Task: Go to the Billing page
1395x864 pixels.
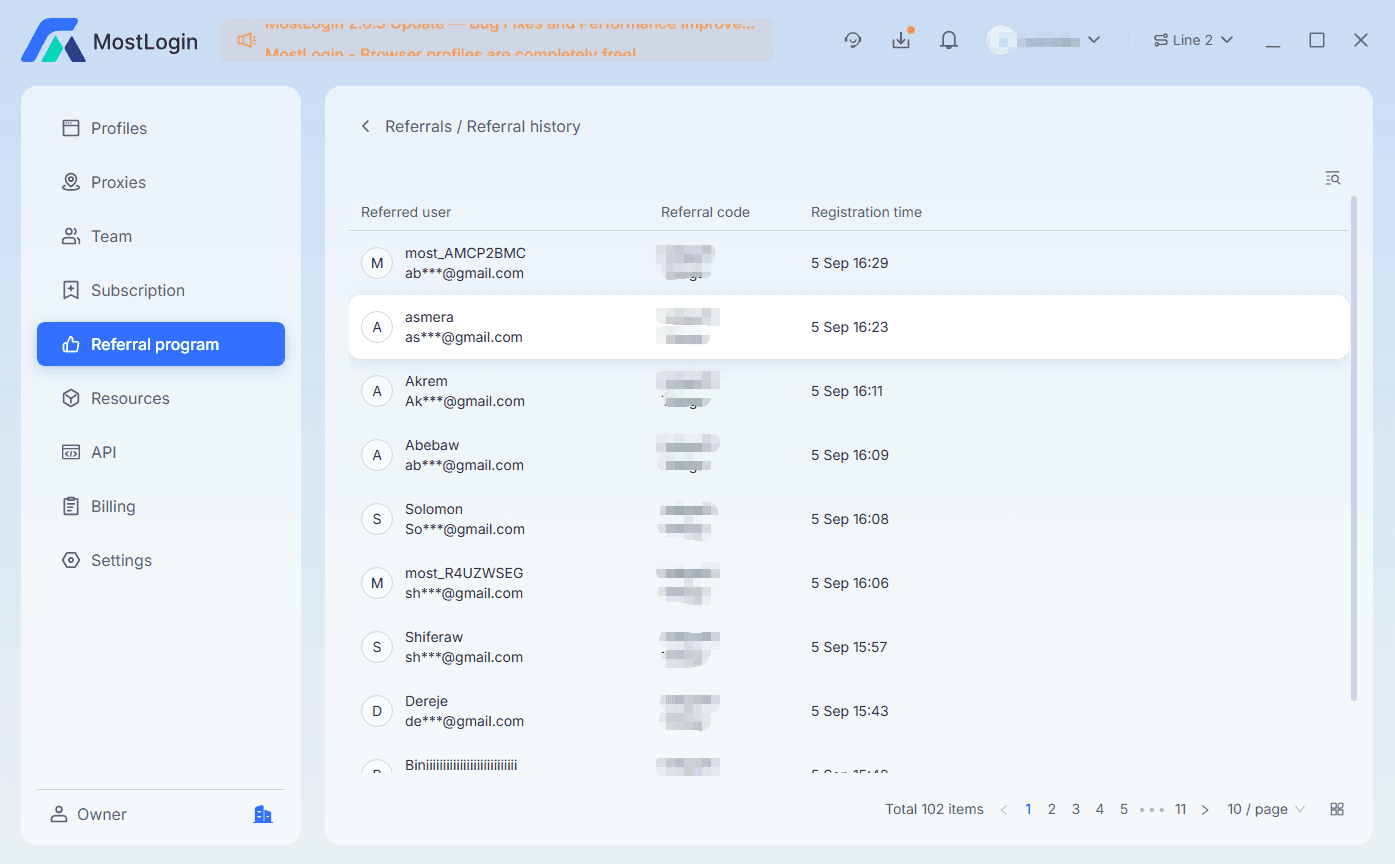Action: click(161, 506)
